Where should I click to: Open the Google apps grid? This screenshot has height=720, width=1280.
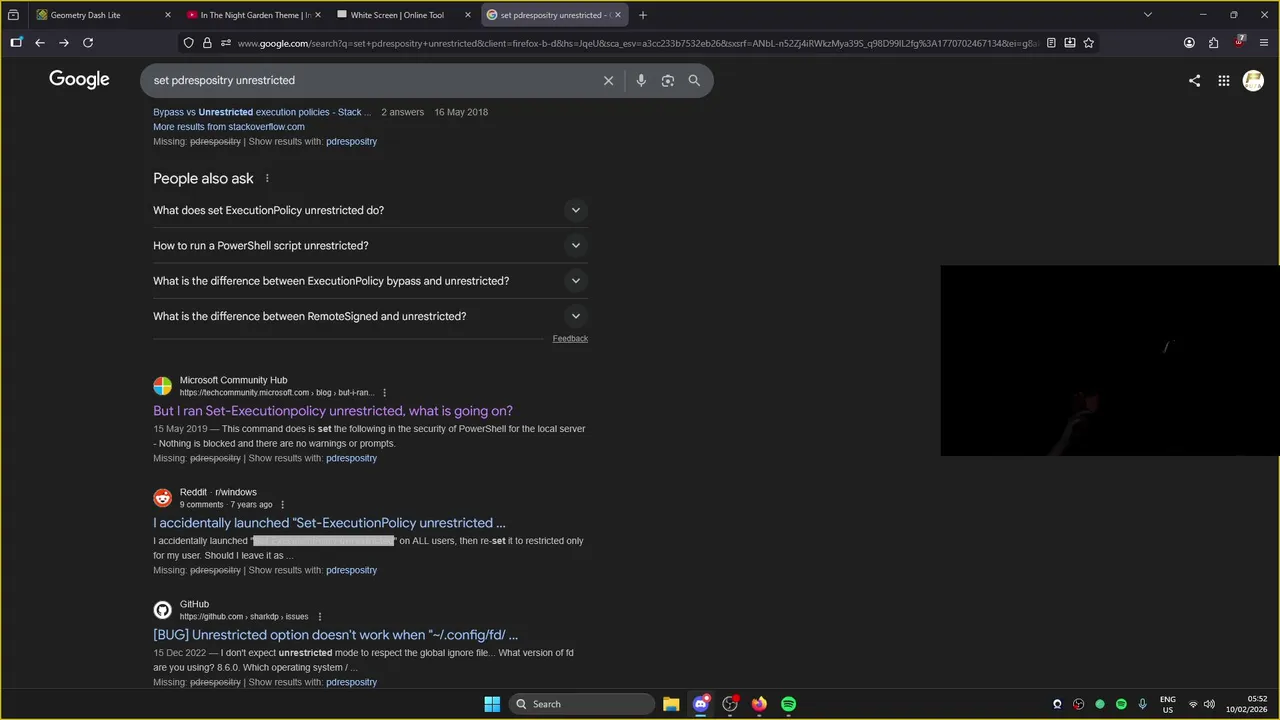pos(1223,81)
